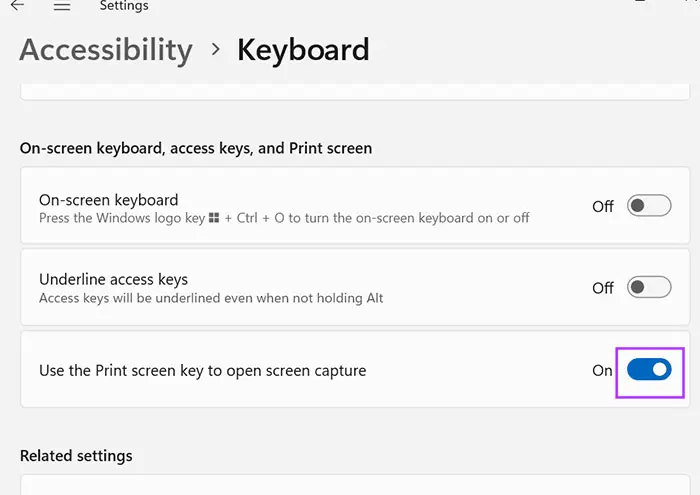
Task: Open the hamburger navigation menu
Action: tap(62, 6)
